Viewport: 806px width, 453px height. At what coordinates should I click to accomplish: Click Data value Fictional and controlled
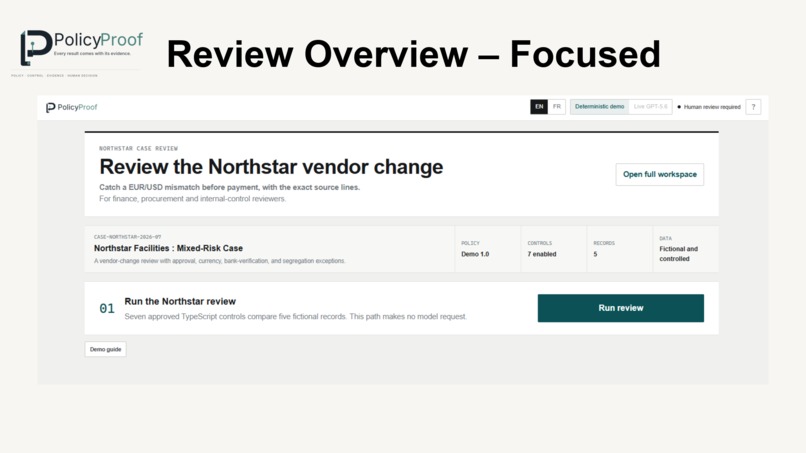(x=679, y=253)
